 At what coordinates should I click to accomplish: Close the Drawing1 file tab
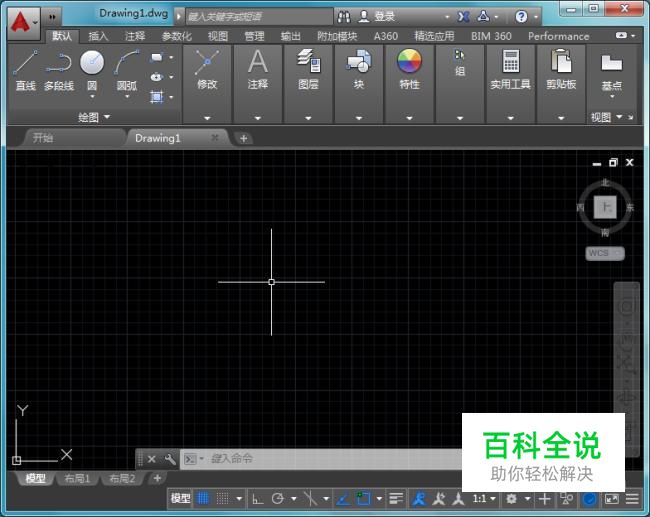click(214, 137)
